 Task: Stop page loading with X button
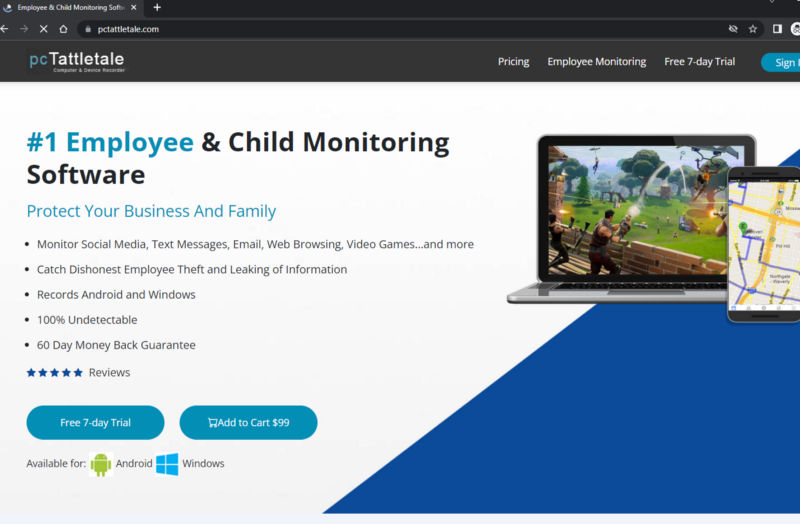pyautogui.click(x=44, y=29)
